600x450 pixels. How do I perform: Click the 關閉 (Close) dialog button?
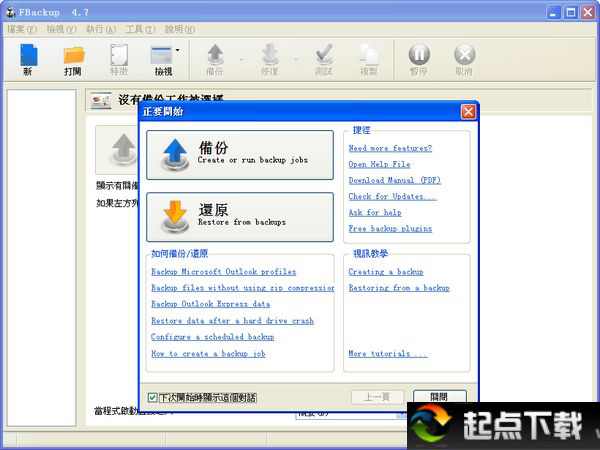coord(440,397)
